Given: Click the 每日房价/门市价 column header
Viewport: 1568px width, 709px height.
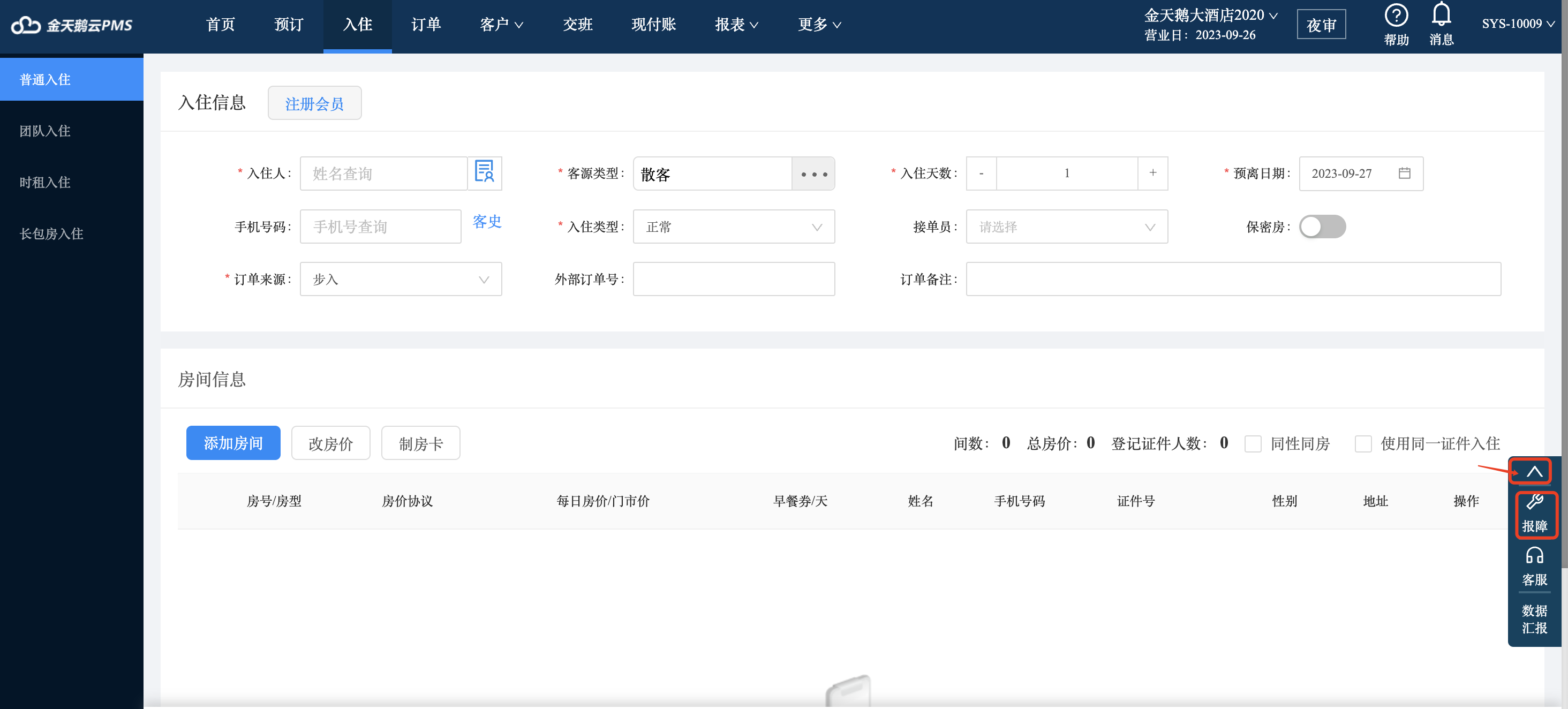Looking at the screenshot, I should [602, 501].
